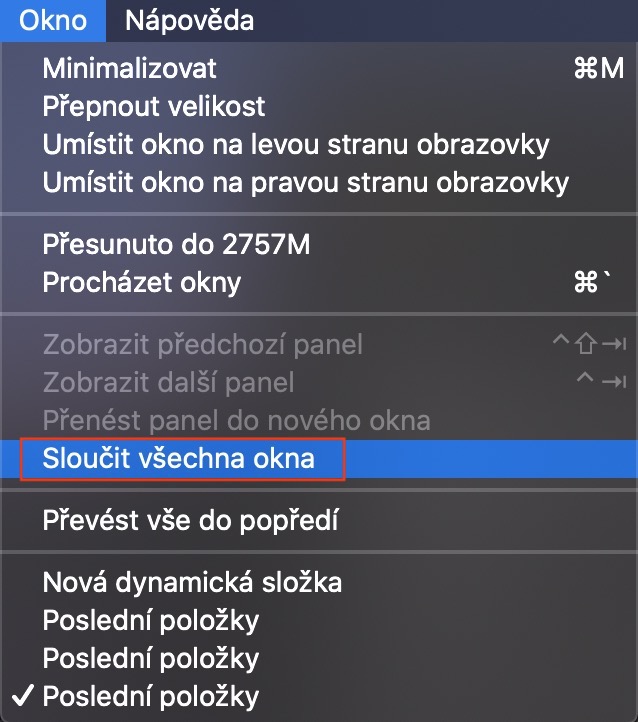This screenshot has width=638, height=722.
Task: Choose Procházet okny
Action: click(141, 282)
